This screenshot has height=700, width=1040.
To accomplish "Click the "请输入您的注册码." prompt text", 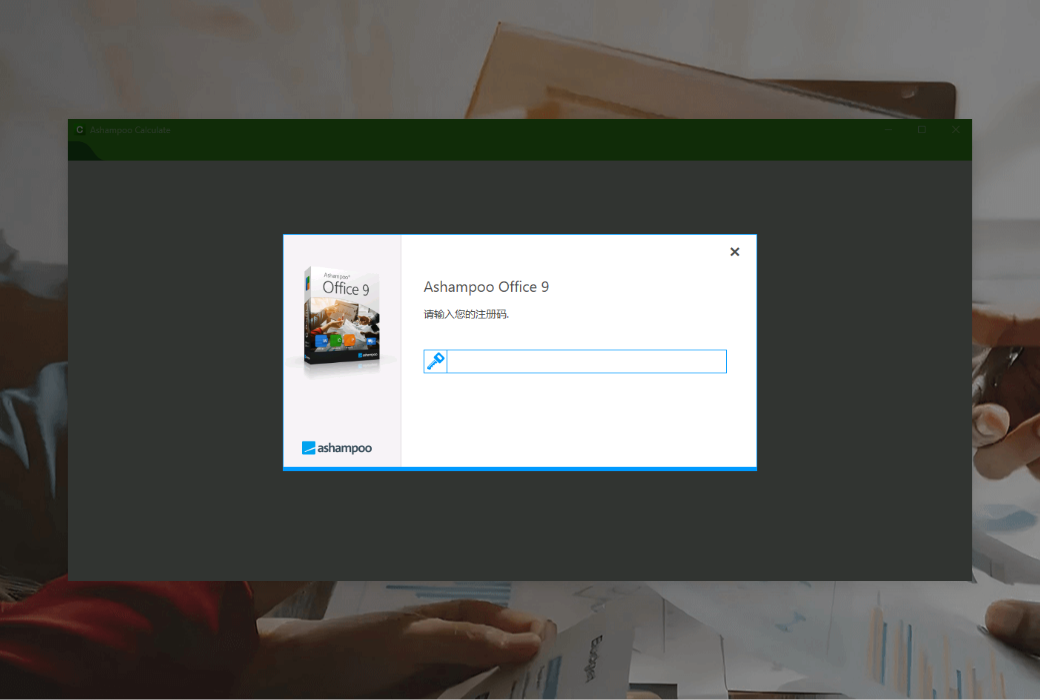I will click(x=466, y=314).
